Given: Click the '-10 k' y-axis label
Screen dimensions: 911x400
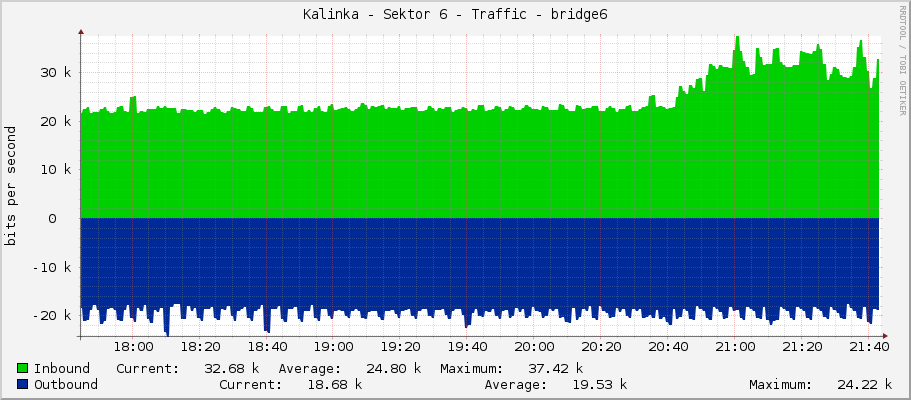Looking at the screenshot, I should [53, 267].
